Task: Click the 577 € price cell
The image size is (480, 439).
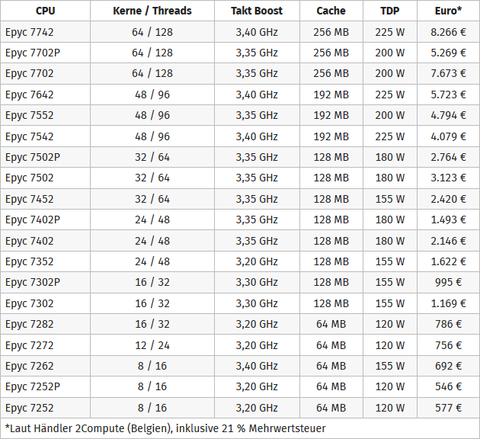Action: [448, 408]
